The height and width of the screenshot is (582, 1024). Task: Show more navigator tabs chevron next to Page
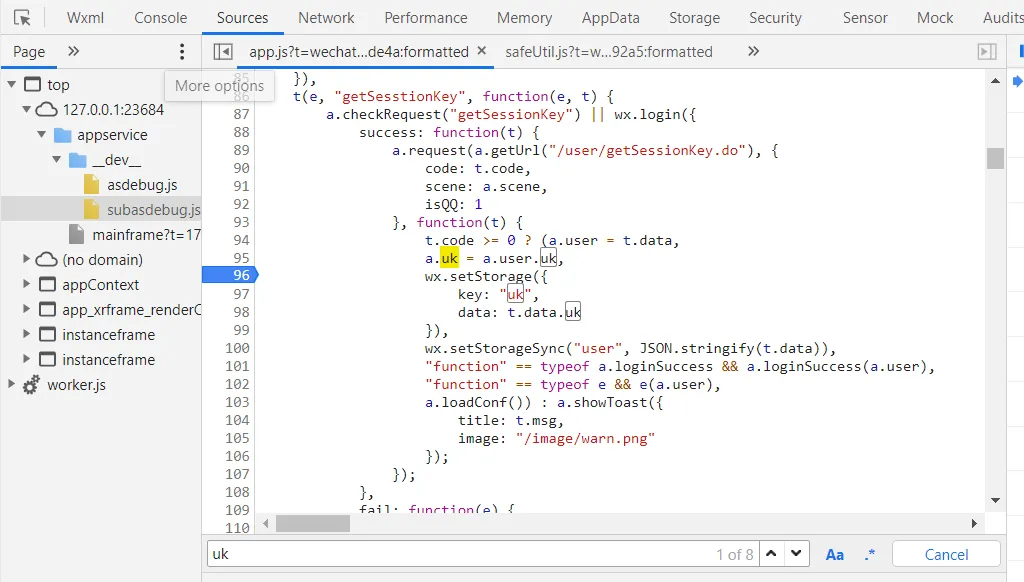click(73, 51)
